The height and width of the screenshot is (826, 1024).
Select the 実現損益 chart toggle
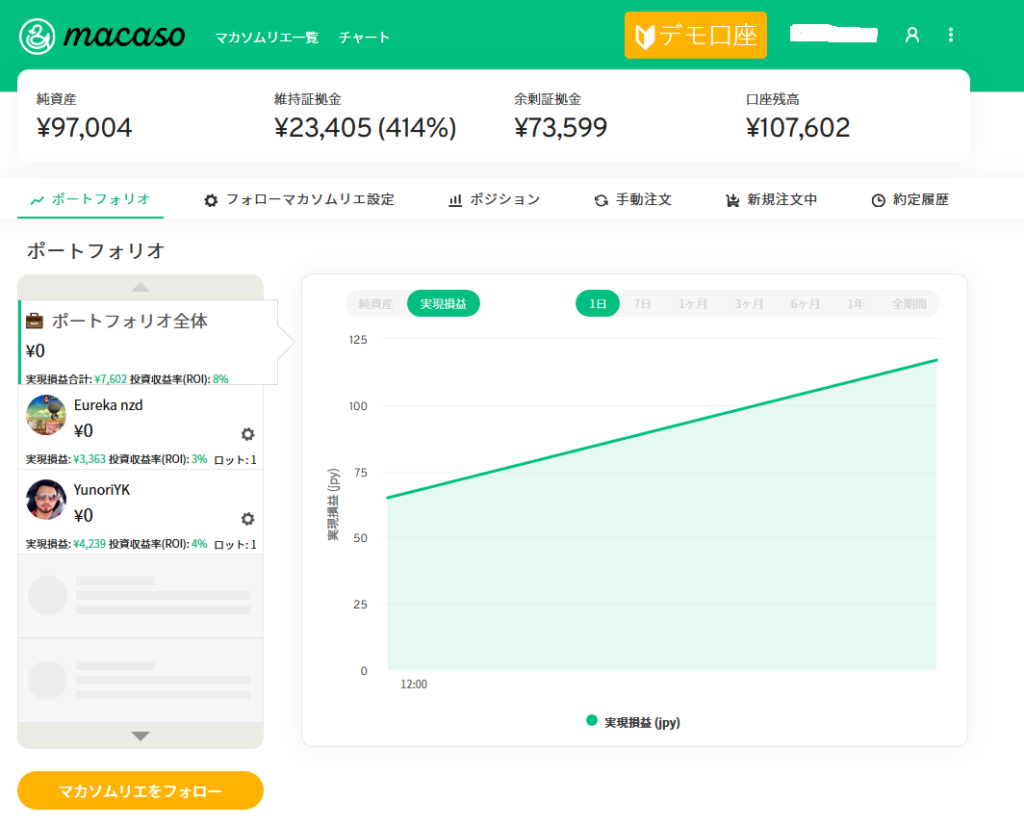(x=443, y=304)
